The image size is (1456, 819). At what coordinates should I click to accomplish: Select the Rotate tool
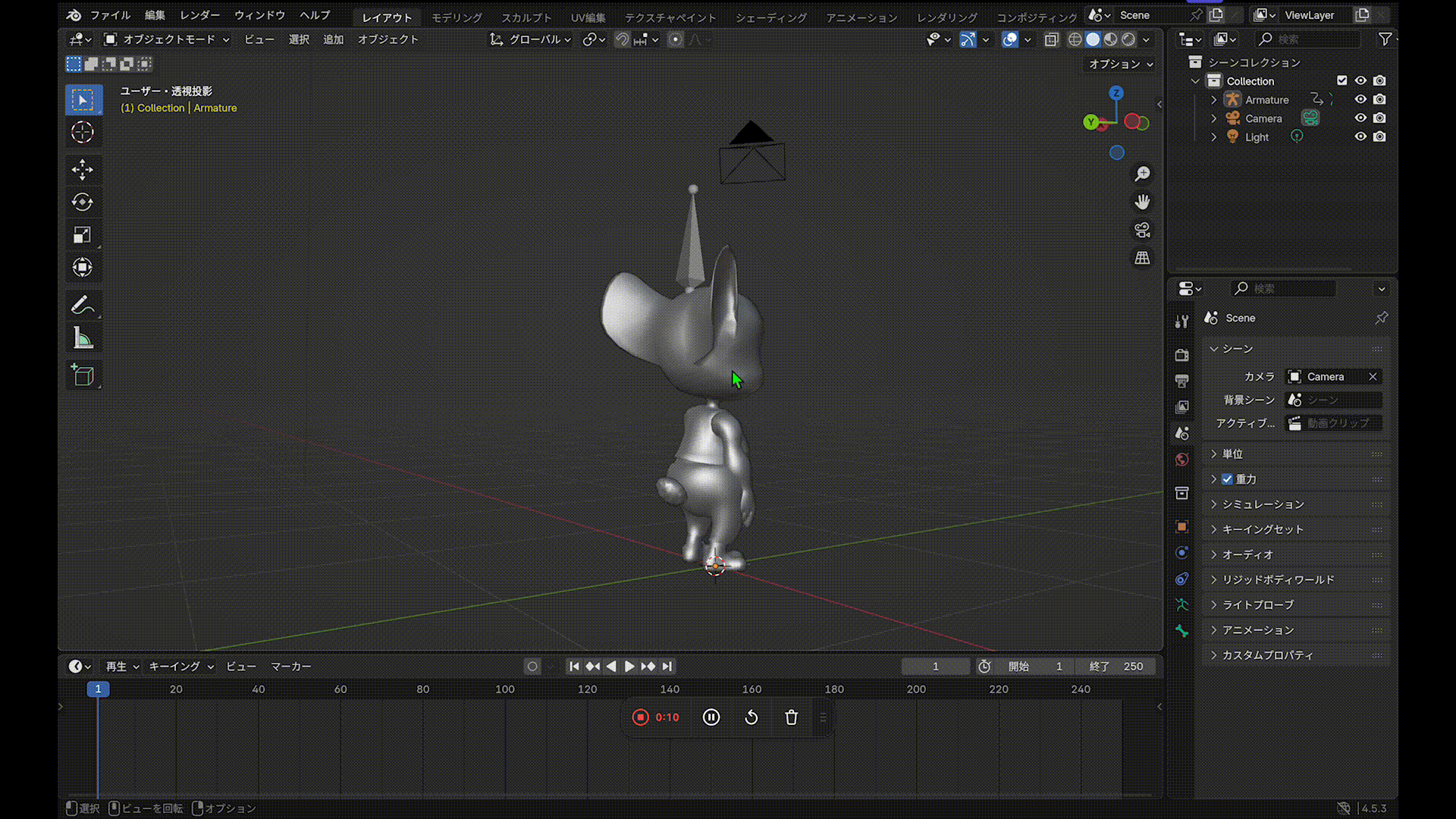point(83,202)
